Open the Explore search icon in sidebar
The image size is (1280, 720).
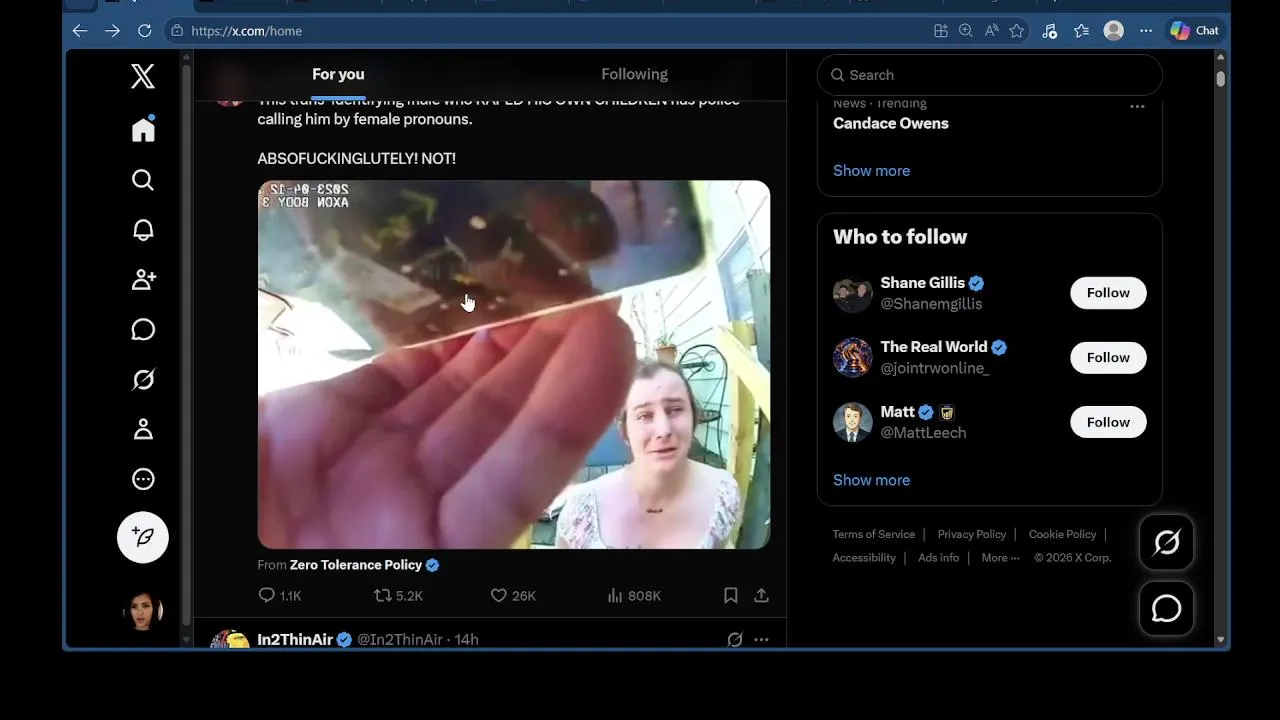click(x=143, y=180)
